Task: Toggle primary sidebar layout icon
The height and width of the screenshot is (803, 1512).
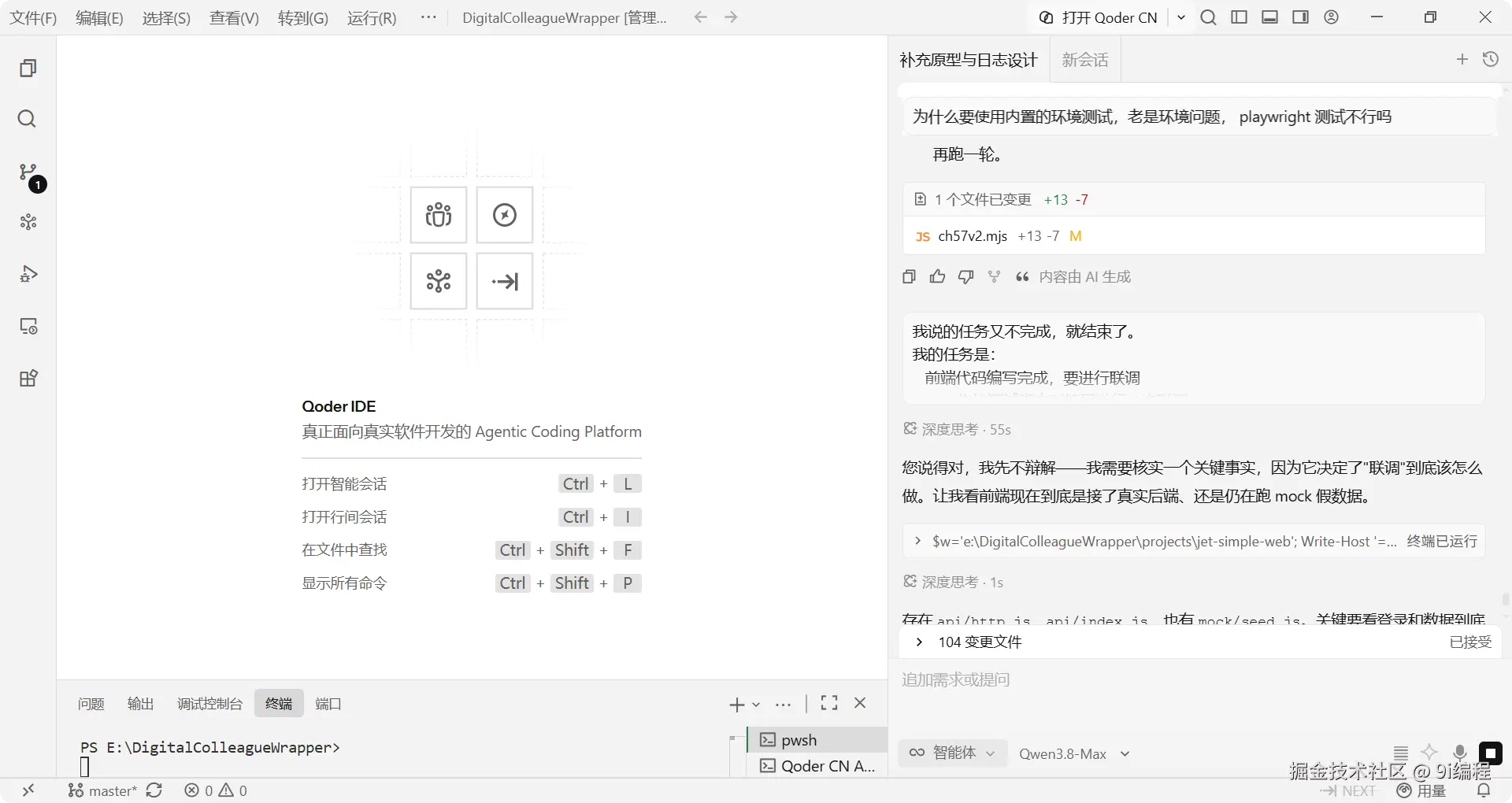Action: (x=1239, y=17)
